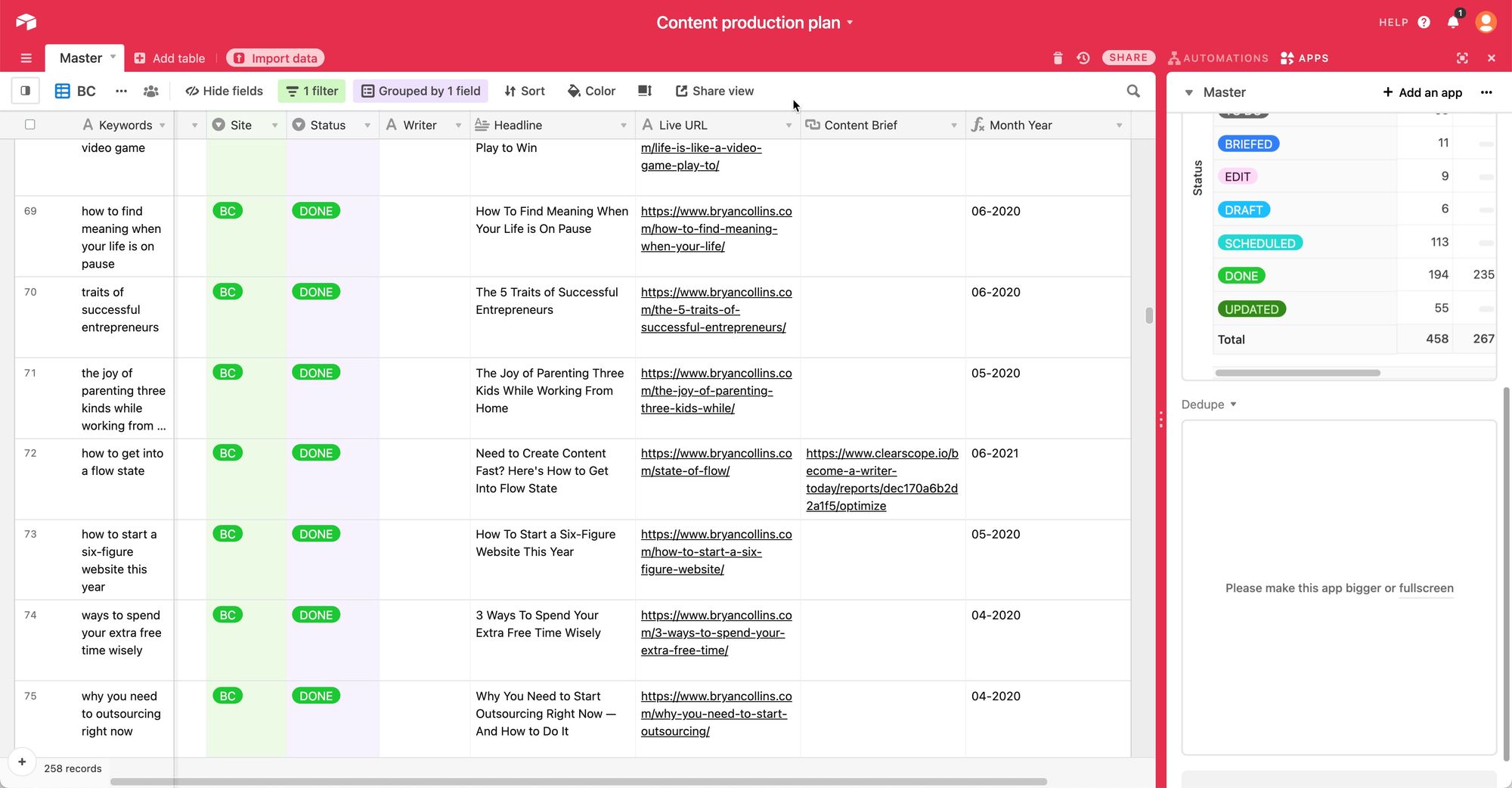Open the state-of-flow live URL link
The height and width of the screenshot is (788, 1512).
pos(716,462)
